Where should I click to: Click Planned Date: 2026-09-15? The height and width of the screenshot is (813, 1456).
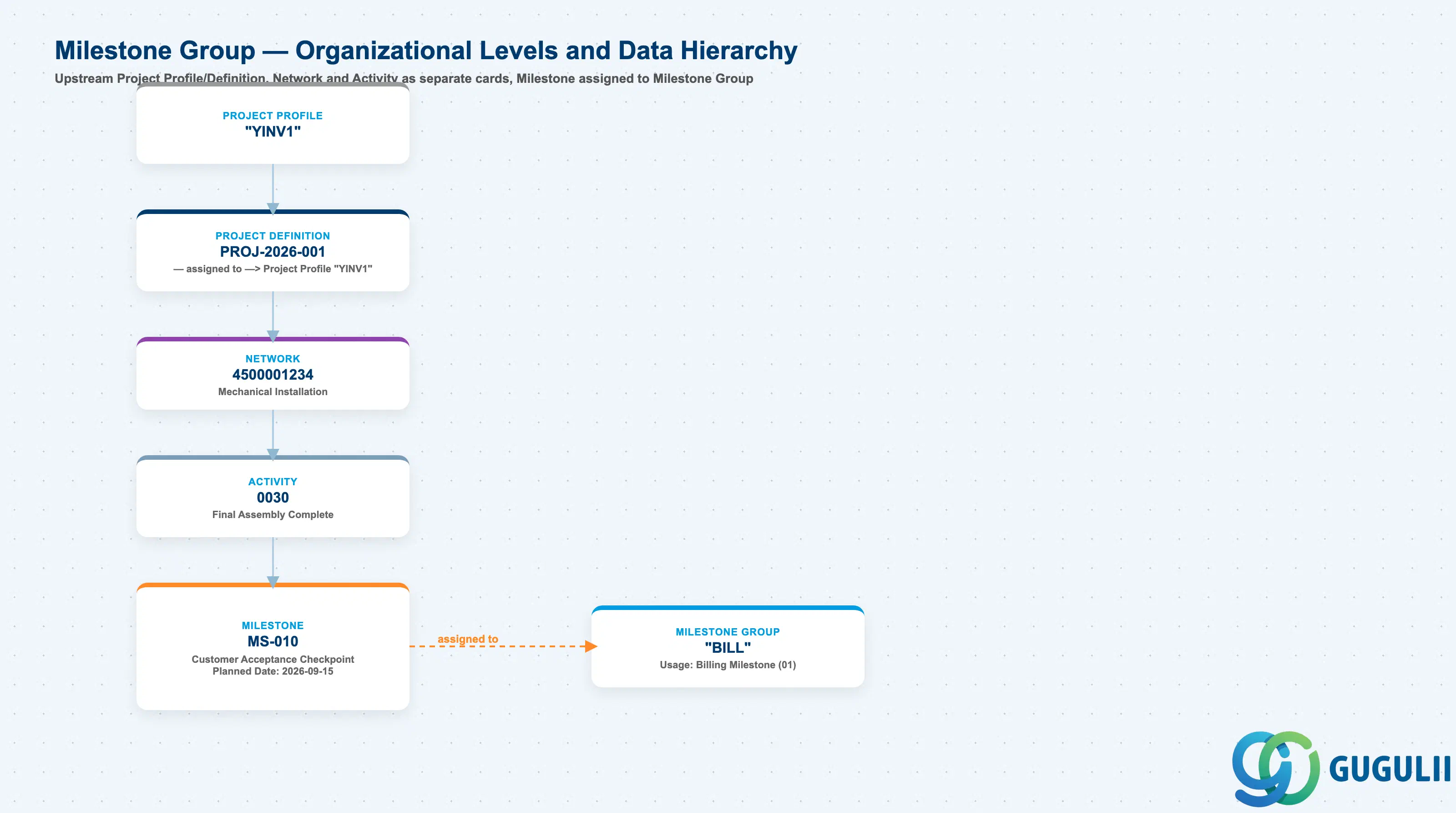tap(273, 671)
